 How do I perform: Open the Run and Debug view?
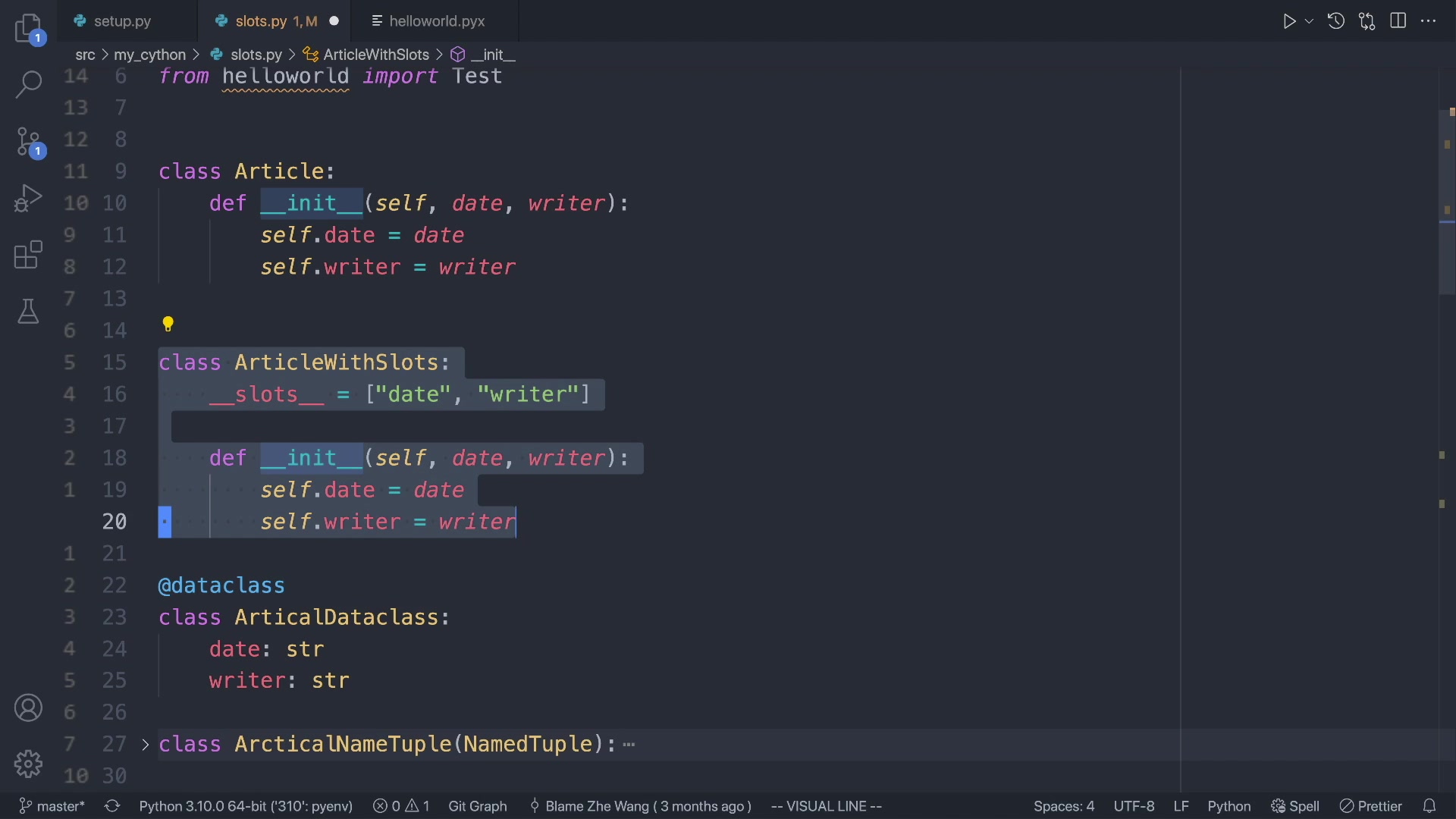click(28, 198)
